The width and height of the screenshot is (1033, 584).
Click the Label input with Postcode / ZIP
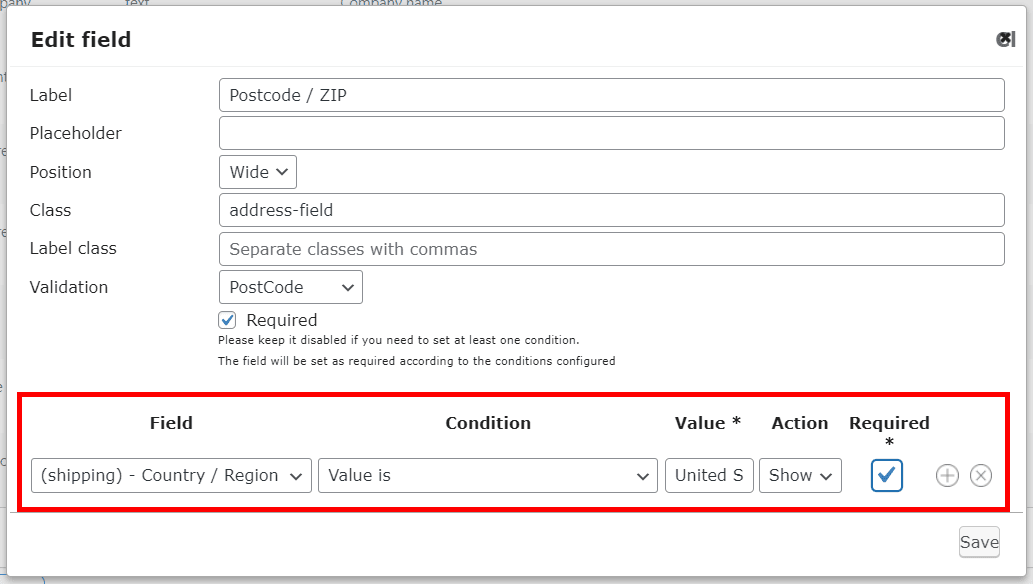611,96
